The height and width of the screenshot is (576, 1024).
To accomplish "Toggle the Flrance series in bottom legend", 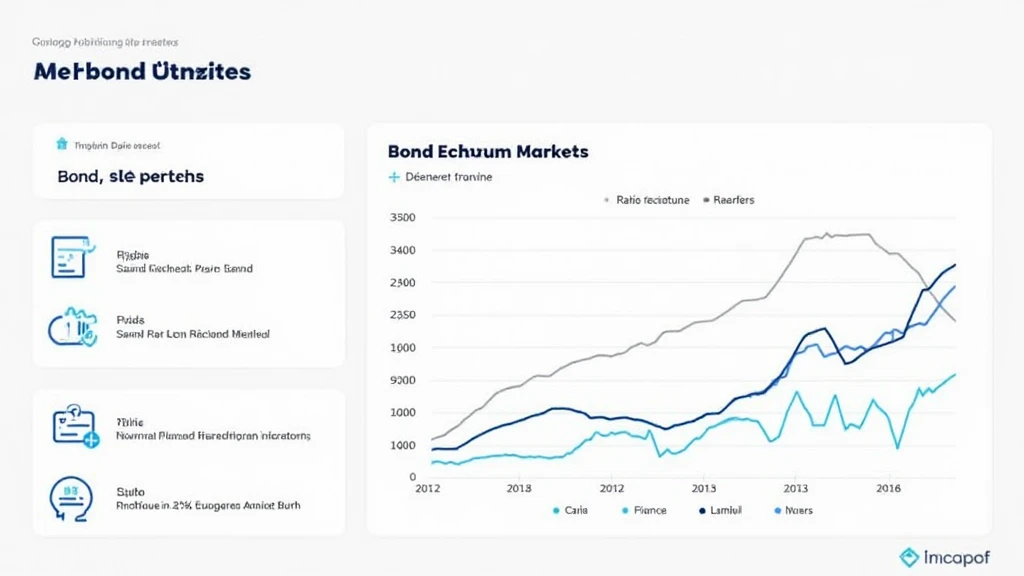I will 625,510.
